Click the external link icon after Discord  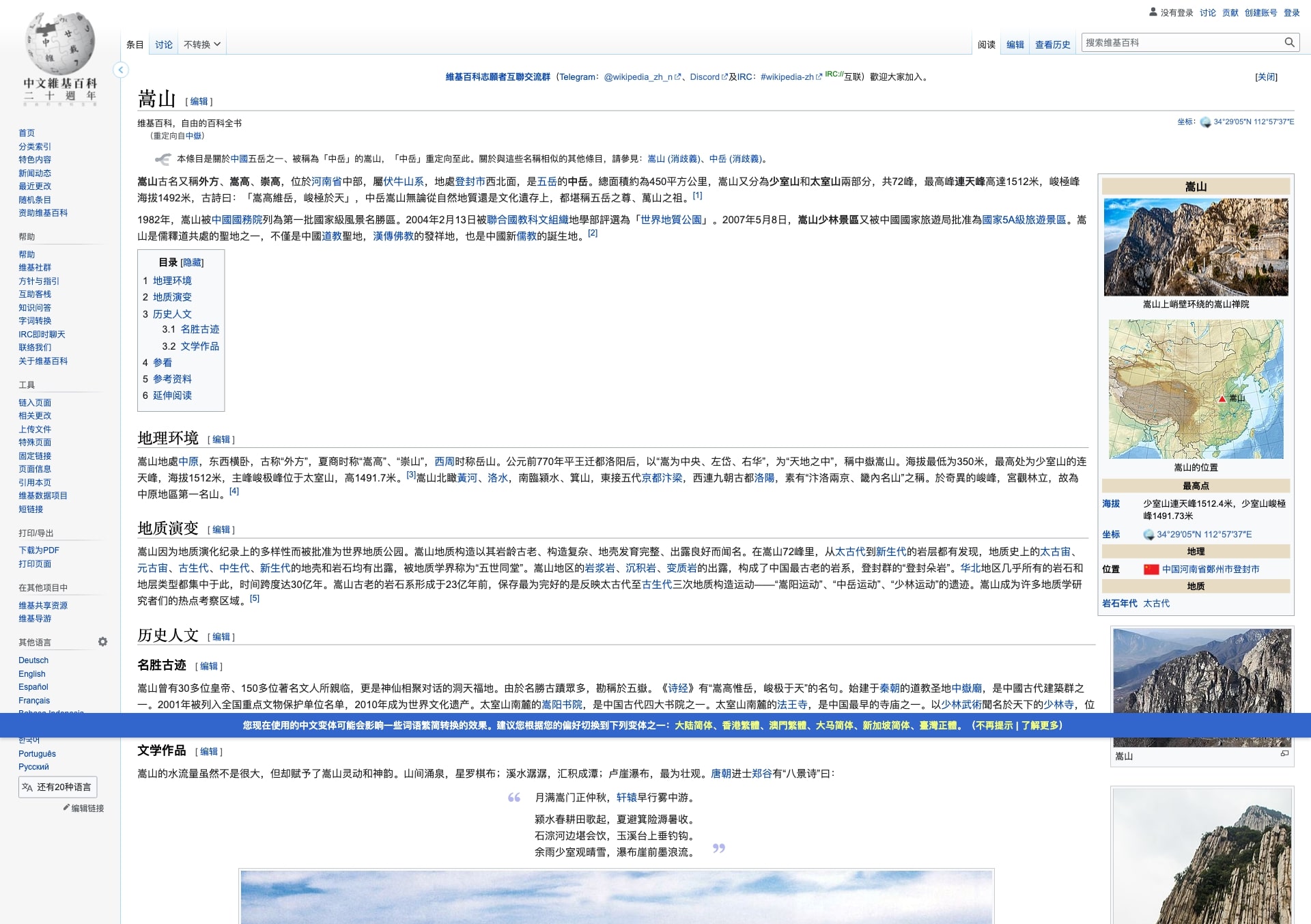(x=724, y=76)
